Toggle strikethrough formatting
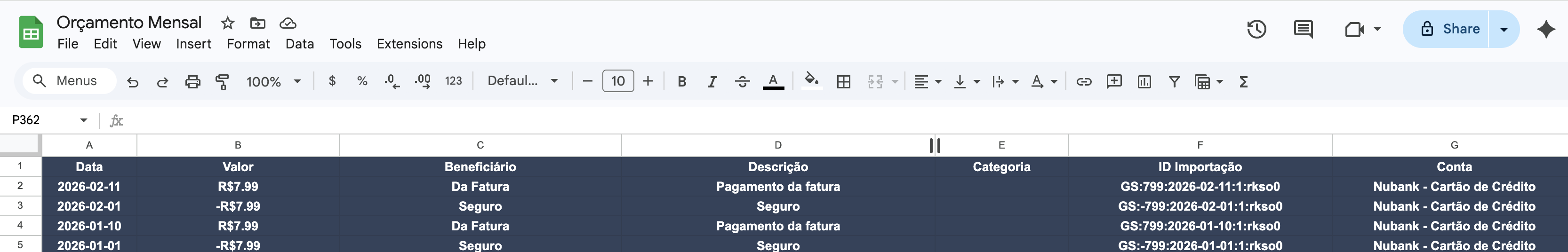1568x252 pixels. coord(742,81)
